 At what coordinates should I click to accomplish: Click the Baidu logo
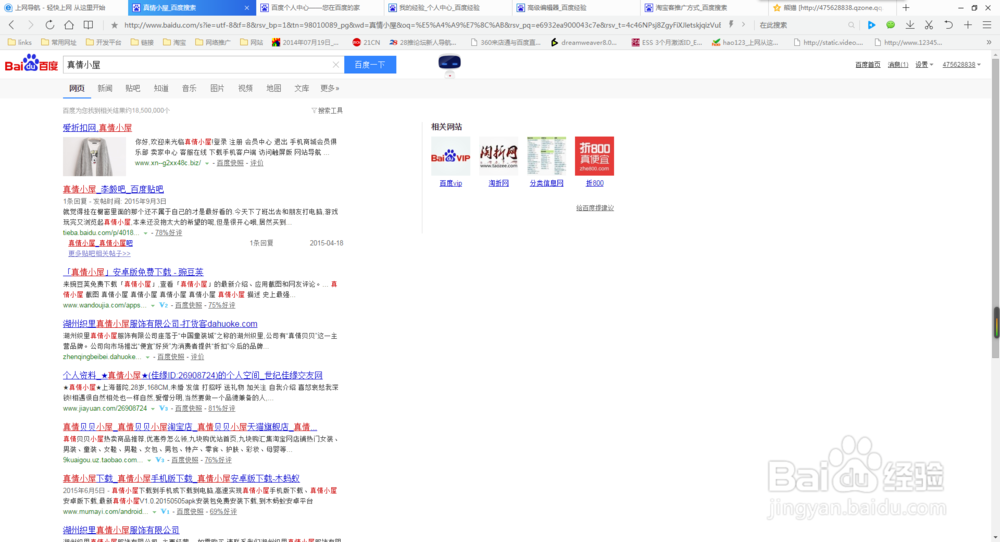click(31, 64)
